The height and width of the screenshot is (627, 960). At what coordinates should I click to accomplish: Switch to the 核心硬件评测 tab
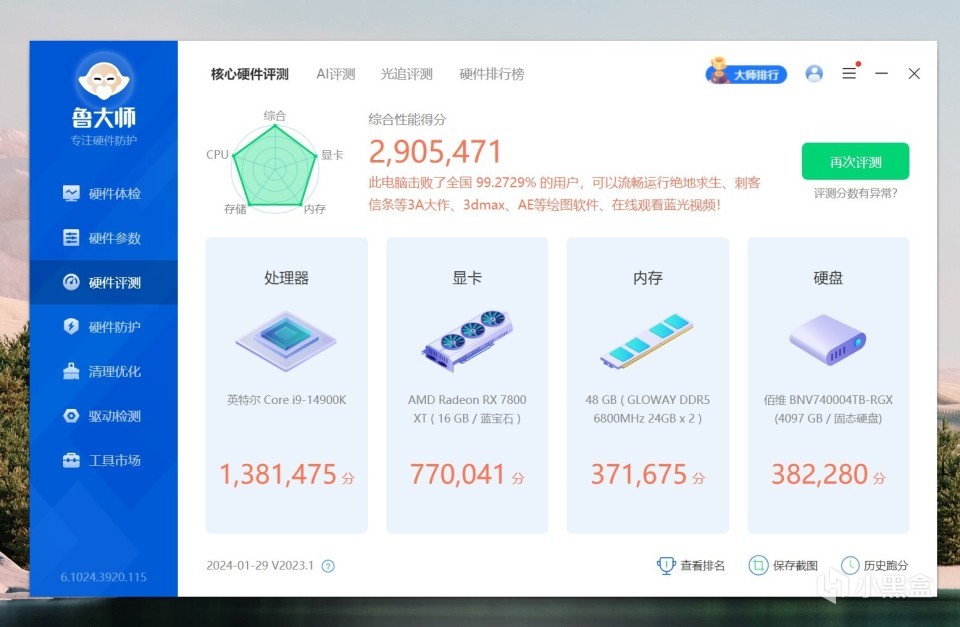250,74
